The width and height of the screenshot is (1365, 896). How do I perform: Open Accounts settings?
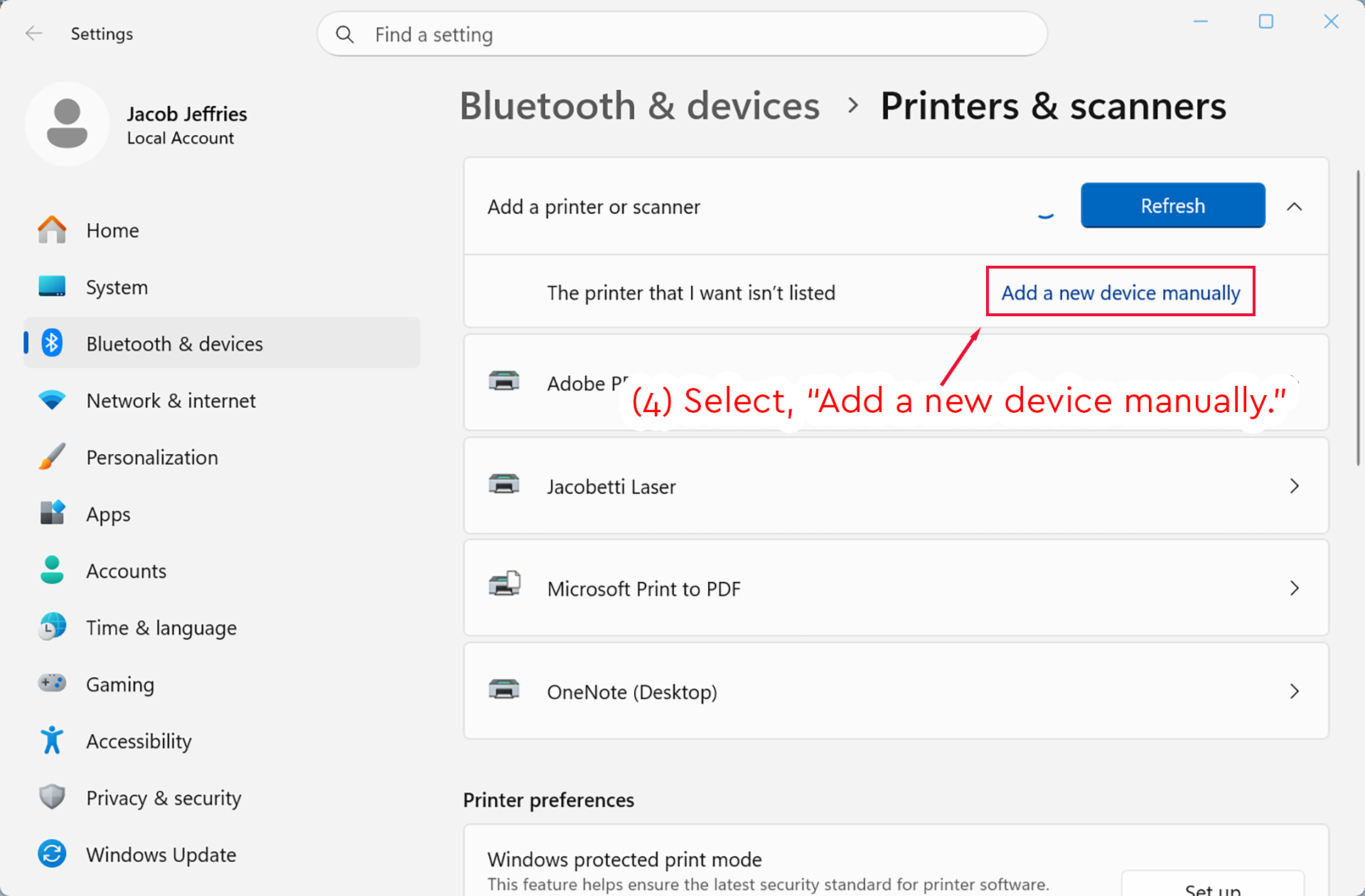click(222, 571)
